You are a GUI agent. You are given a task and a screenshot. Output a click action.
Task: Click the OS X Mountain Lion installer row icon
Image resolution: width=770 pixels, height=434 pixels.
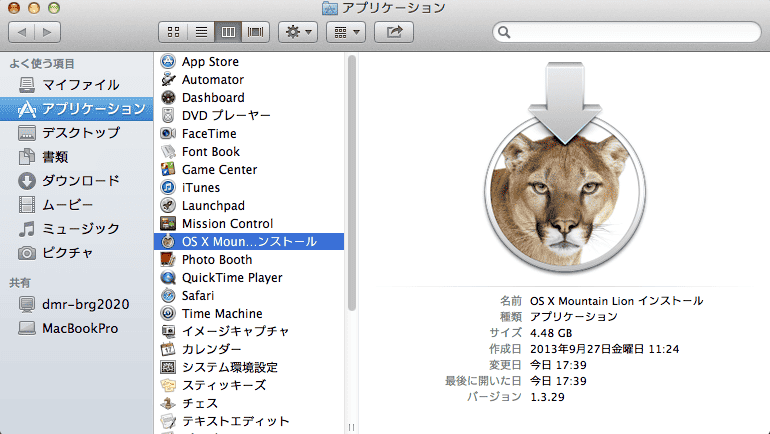click(168, 241)
